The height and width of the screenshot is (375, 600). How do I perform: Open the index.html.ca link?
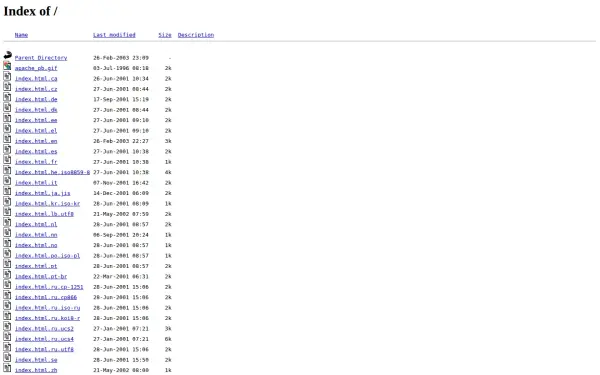[x=36, y=78]
